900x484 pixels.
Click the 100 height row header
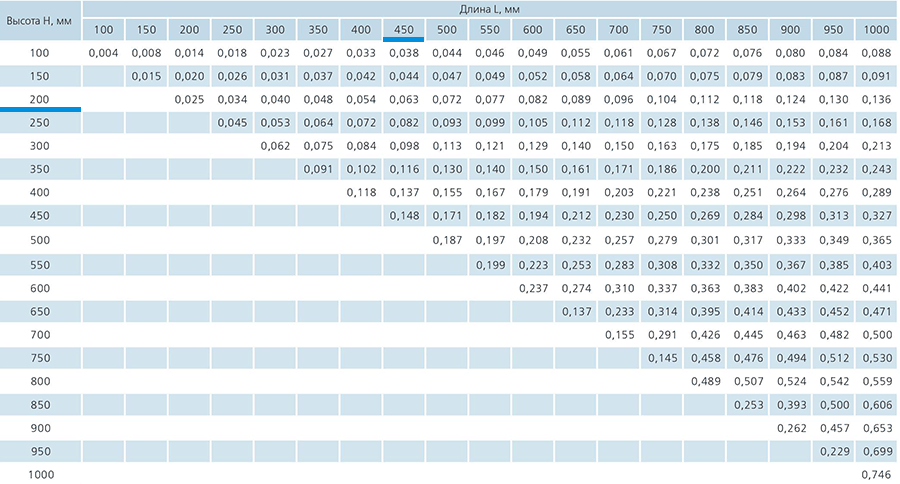40,53
